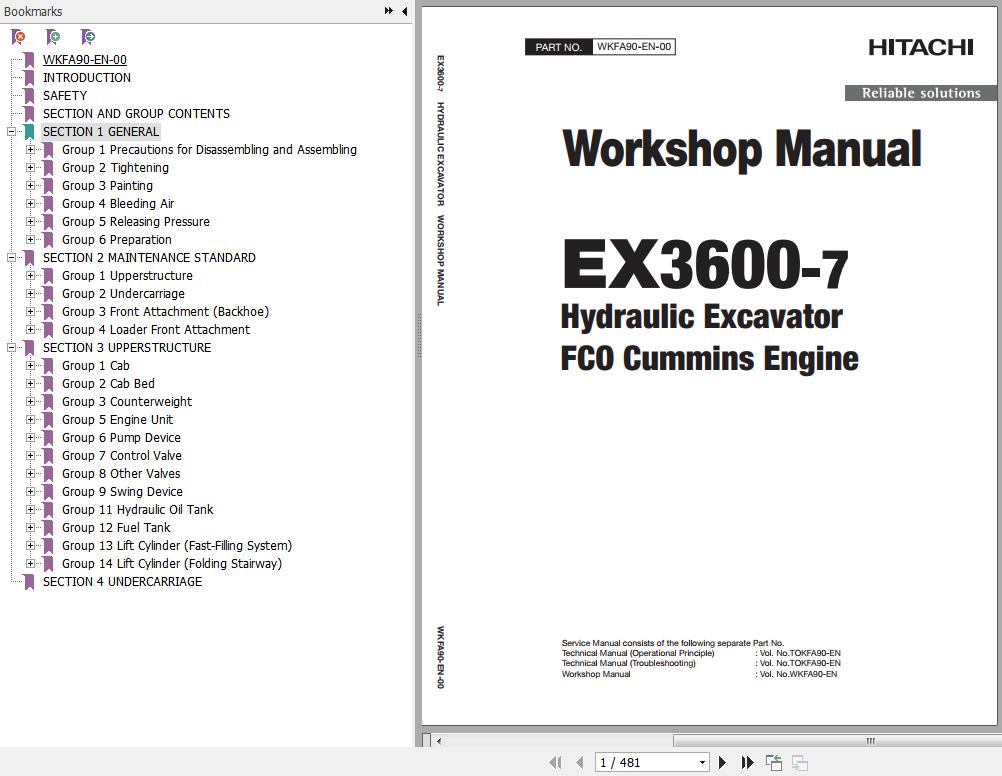Click the left arrow of the horizontal scrollbar
Image resolution: width=1002 pixels, height=776 pixels.
(x=439, y=741)
